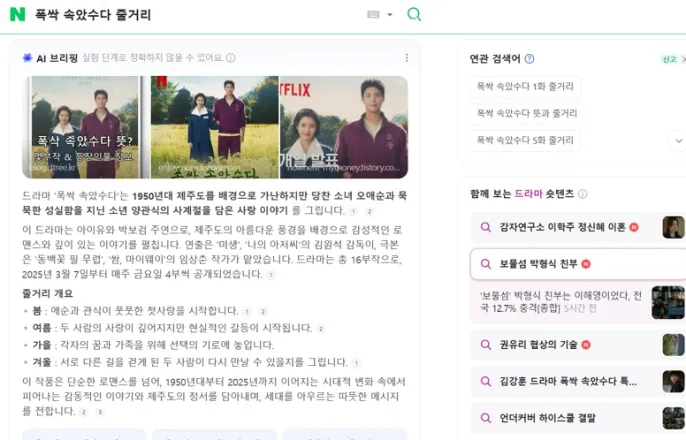Open the AI 브리핑 three-dot menu
Screen dimensions: 686x440
[407, 58]
